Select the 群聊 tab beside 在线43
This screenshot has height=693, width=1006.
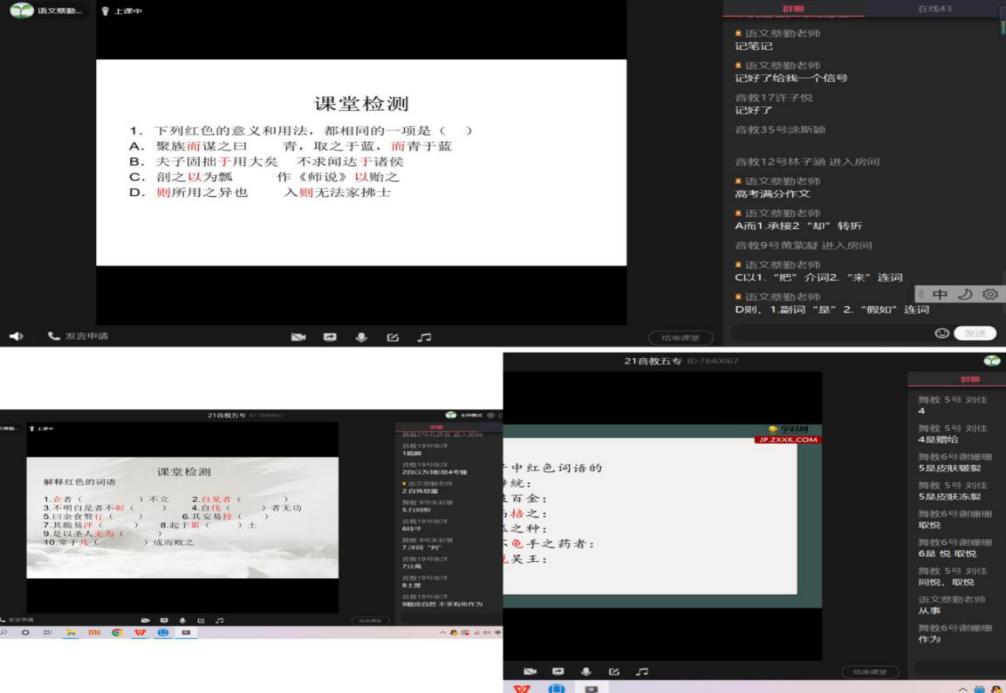point(793,8)
